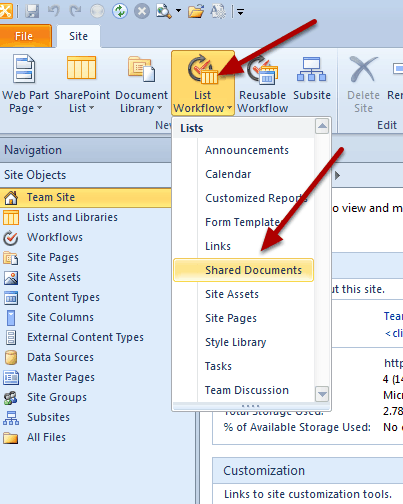The image size is (403, 504).
Task: Click the Refresh icon in quick access toolbar
Action: click(x=120, y=11)
